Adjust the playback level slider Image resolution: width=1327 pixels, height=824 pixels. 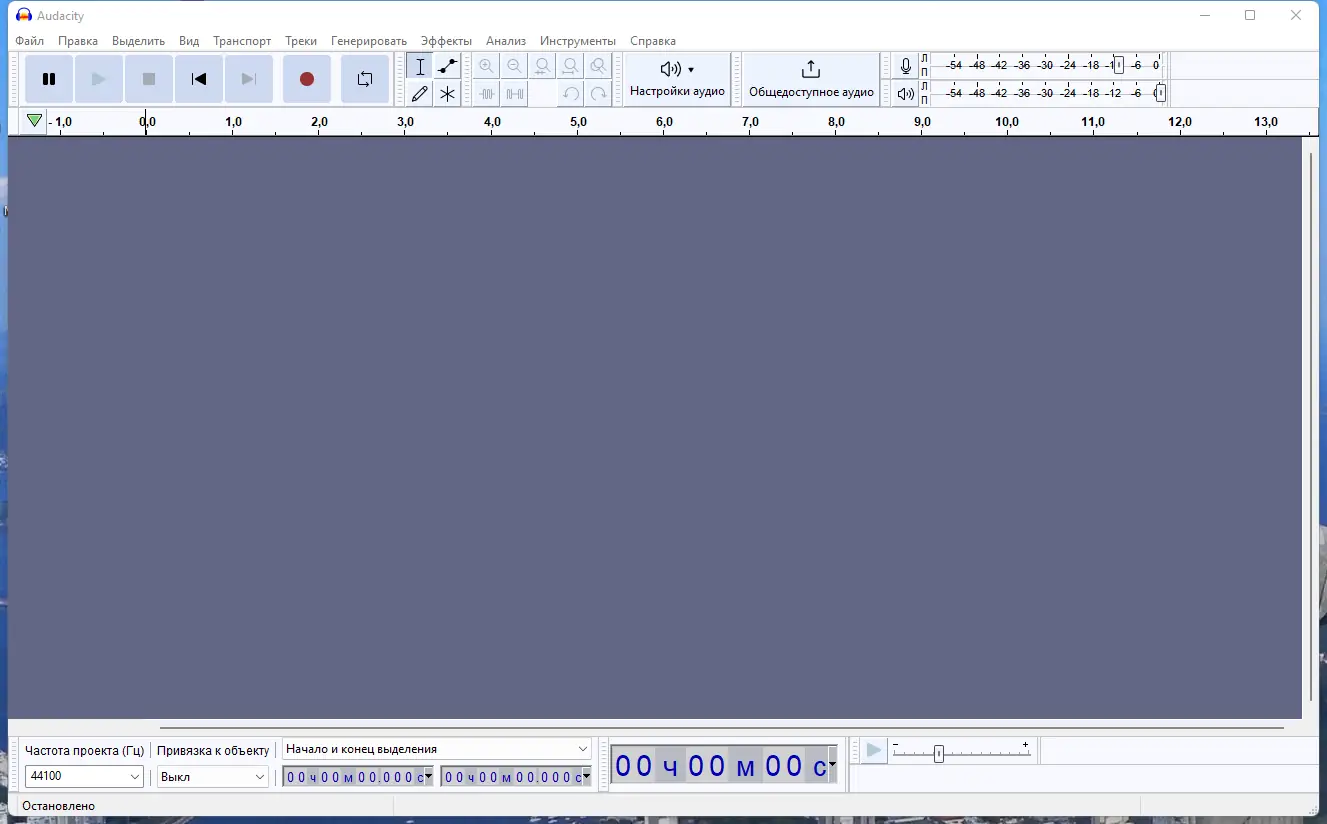point(1160,93)
